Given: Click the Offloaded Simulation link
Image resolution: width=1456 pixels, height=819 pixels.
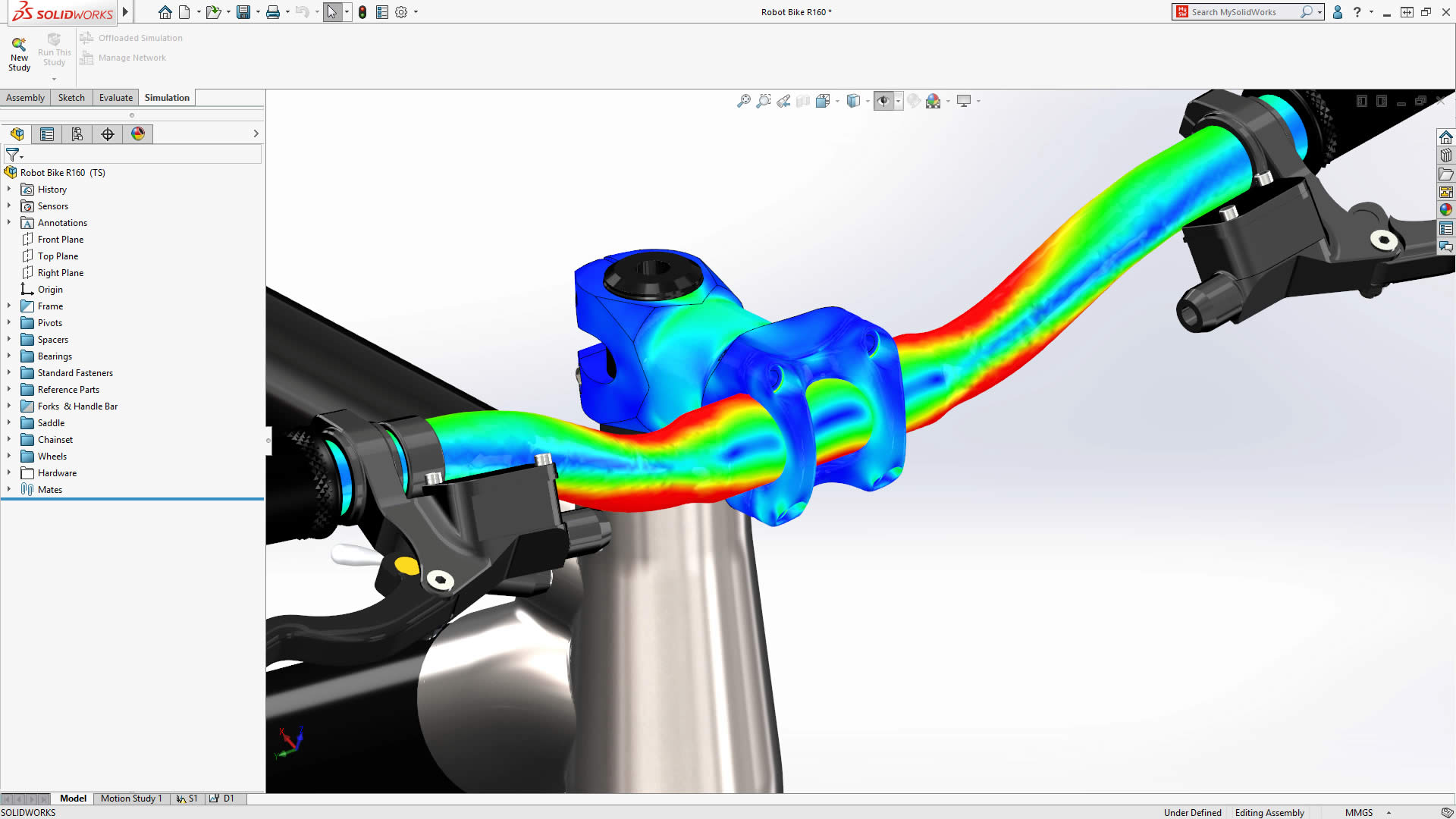Looking at the screenshot, I should pyautogui.click(x=140, y=38).
